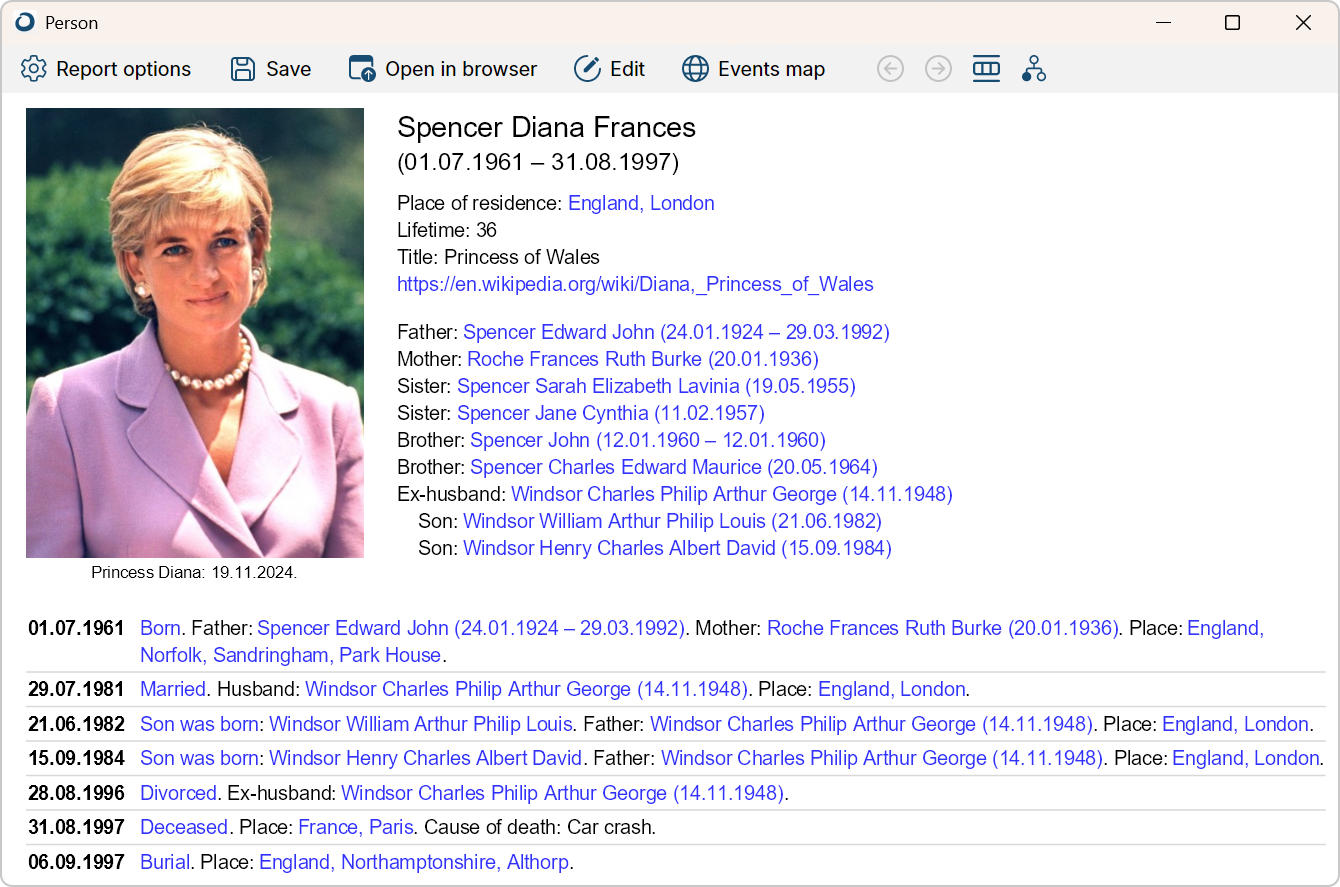Open England, London link in Married row
The height and width of the screenshot is (887, 1340).
coord(892,689)
